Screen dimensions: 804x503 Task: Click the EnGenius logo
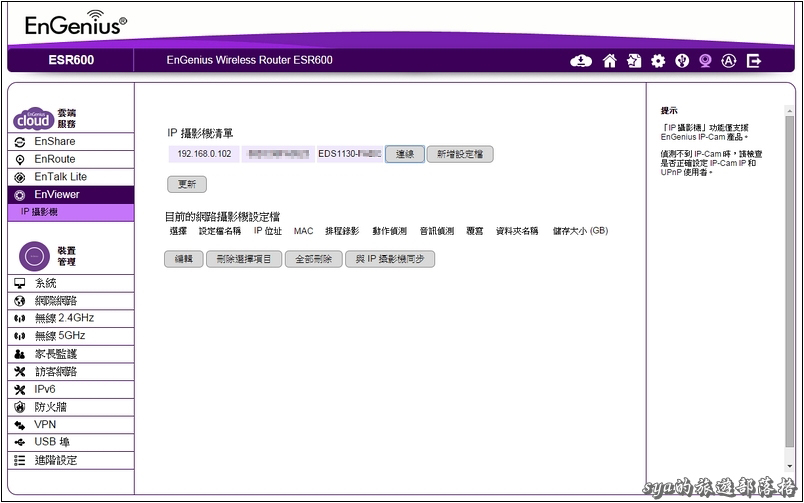tap(75, 24)
